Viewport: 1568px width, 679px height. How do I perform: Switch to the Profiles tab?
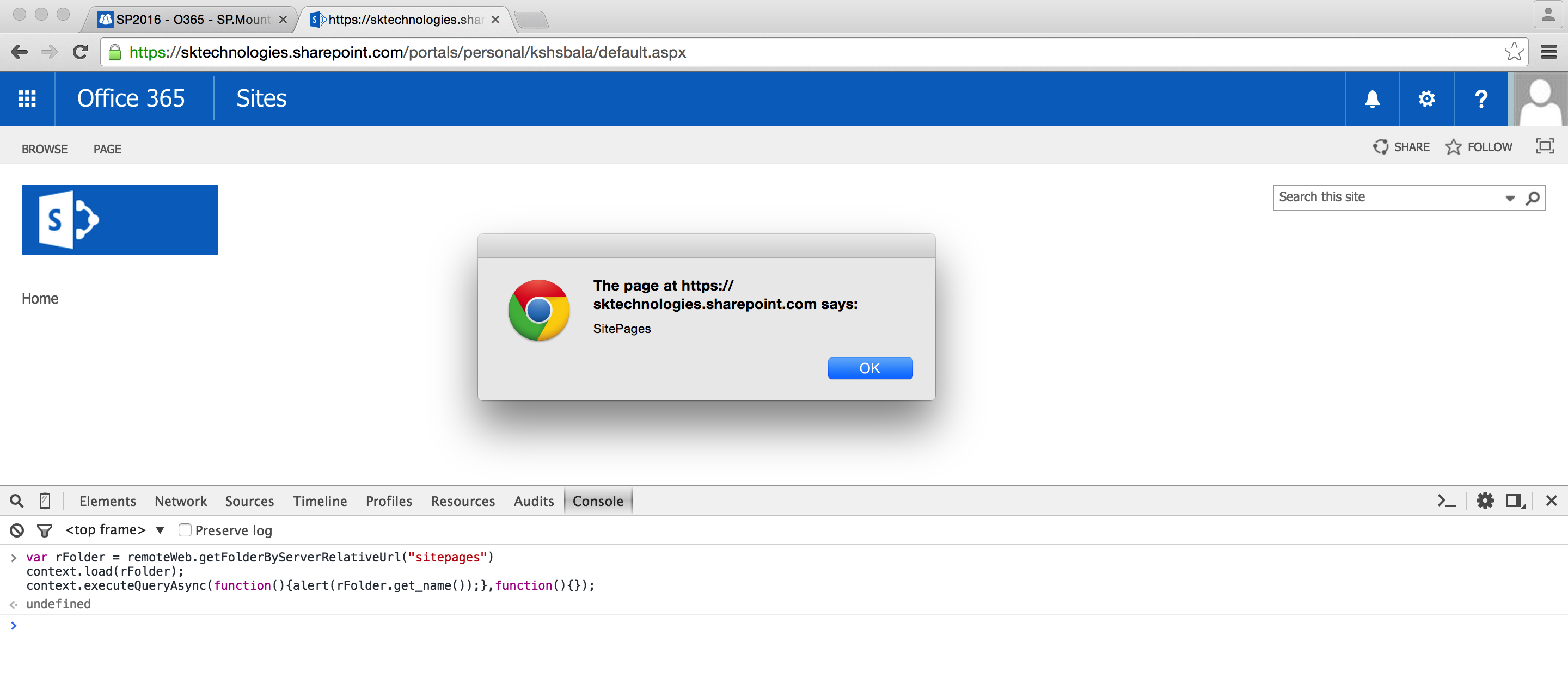tap(389, 501)
